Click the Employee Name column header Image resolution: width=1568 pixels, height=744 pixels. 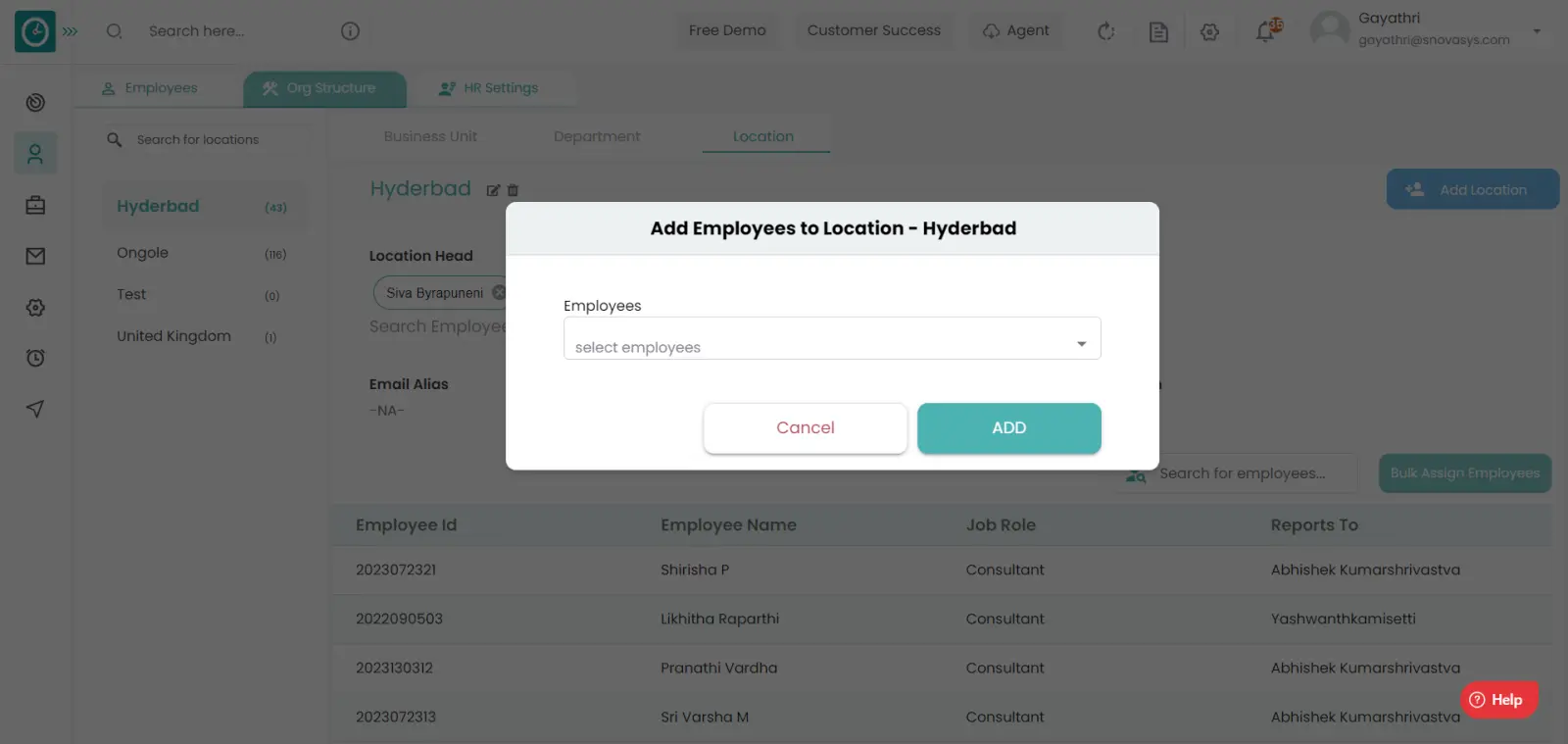(728, 525)
